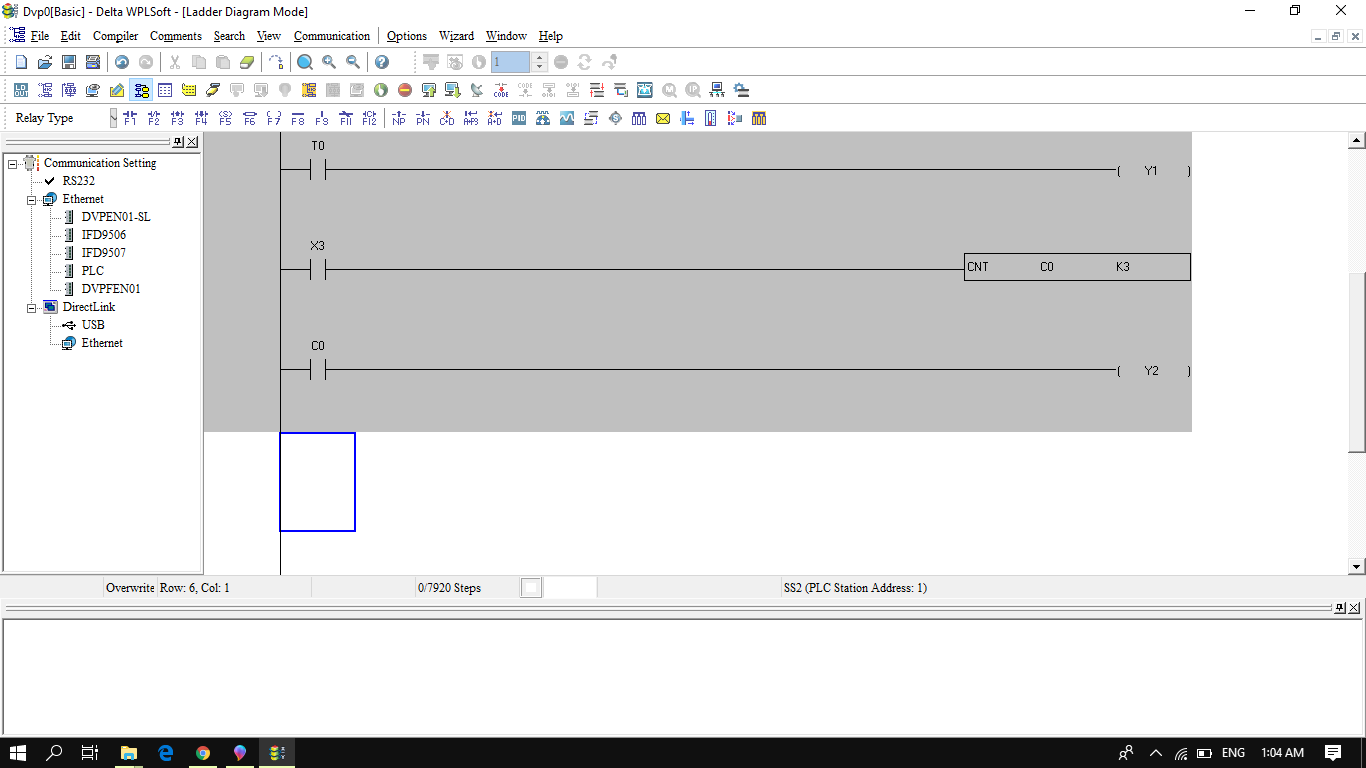1366x768 pixels.
Task: Click the red stop PLC icon
Action: point(405,90)
